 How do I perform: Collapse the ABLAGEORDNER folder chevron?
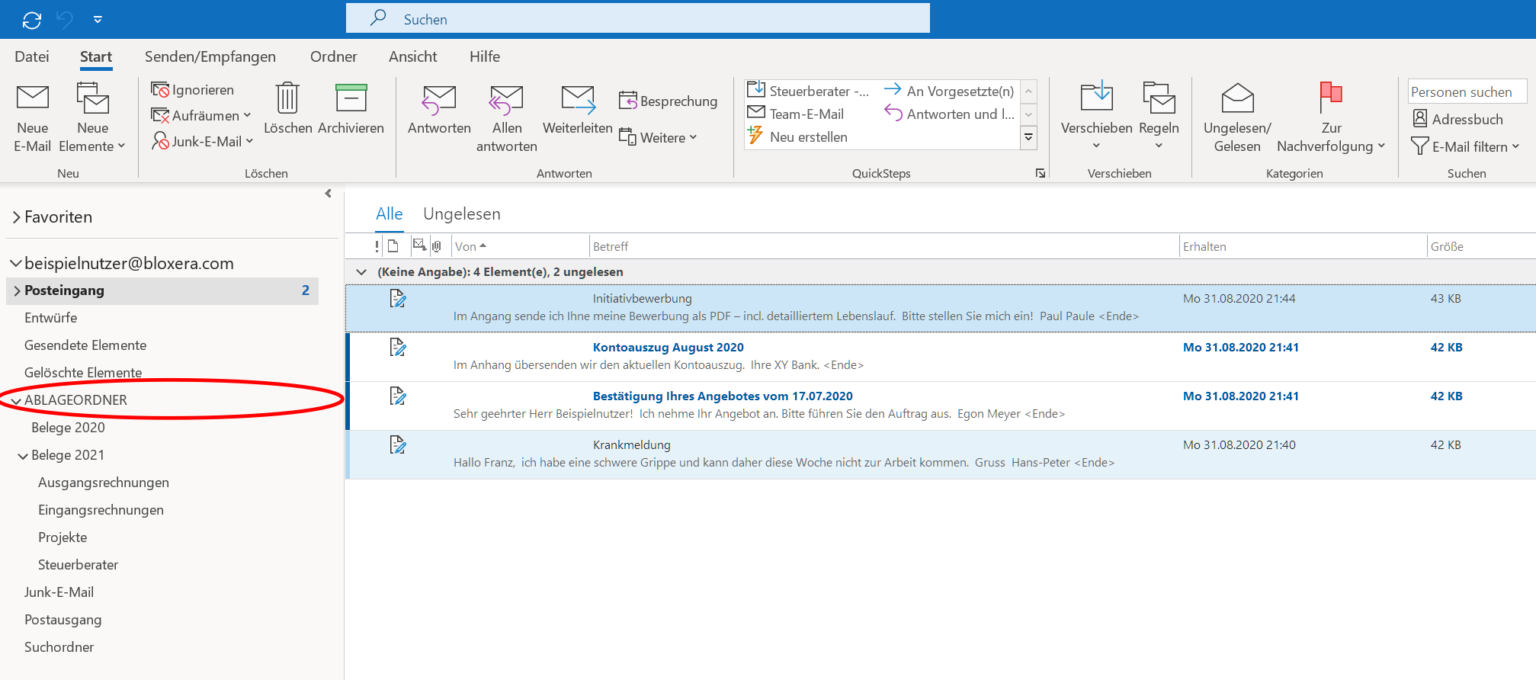16,400
